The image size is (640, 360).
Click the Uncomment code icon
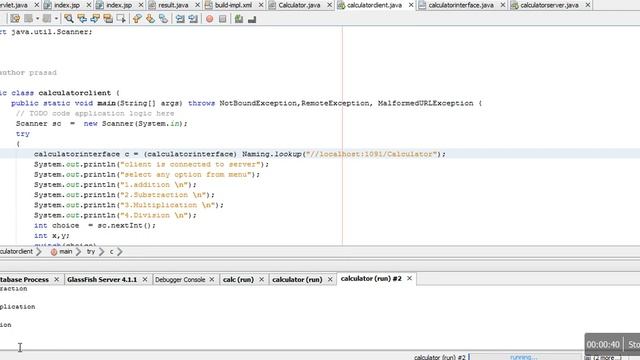[252, 19]
